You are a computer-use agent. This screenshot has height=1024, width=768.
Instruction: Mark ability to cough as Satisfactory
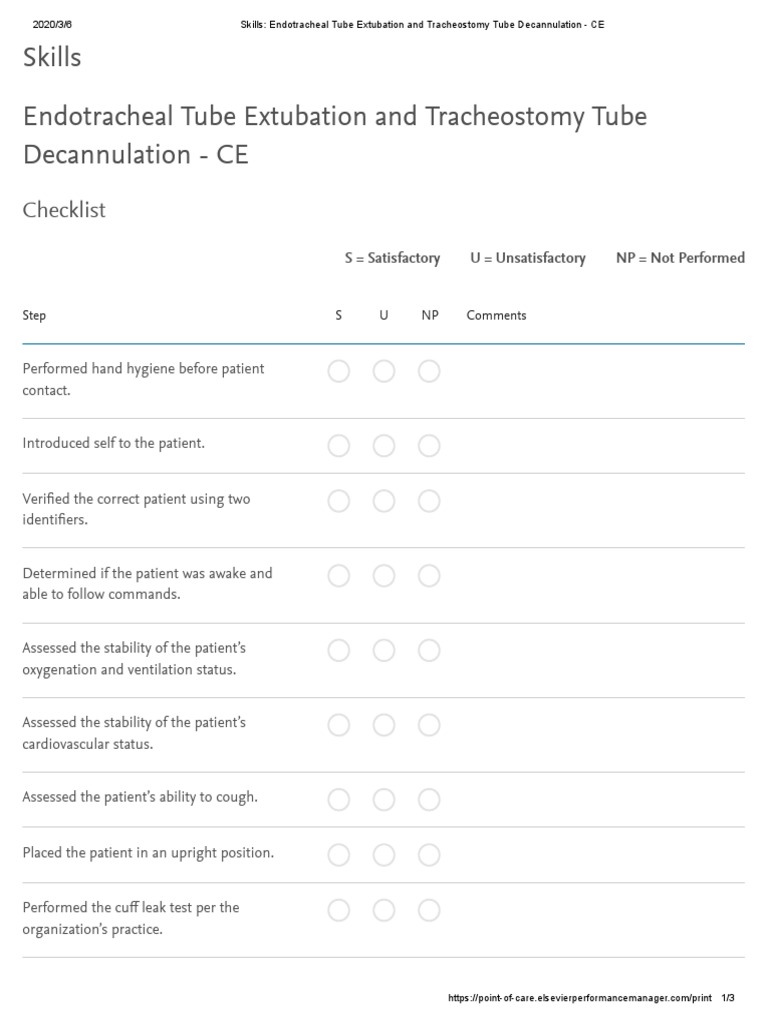[x=339, y=800]
